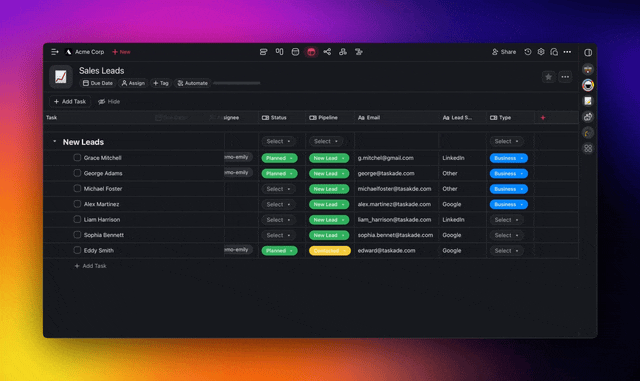Click the Due Date chip

point(98,83)
